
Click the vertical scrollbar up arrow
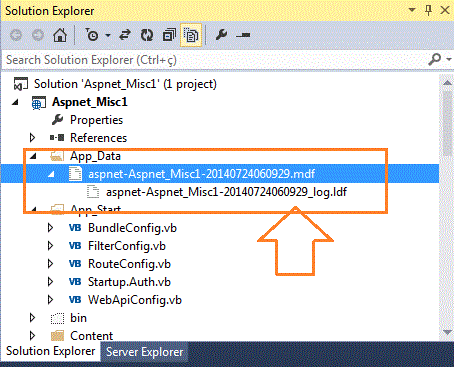coord(447,83)
